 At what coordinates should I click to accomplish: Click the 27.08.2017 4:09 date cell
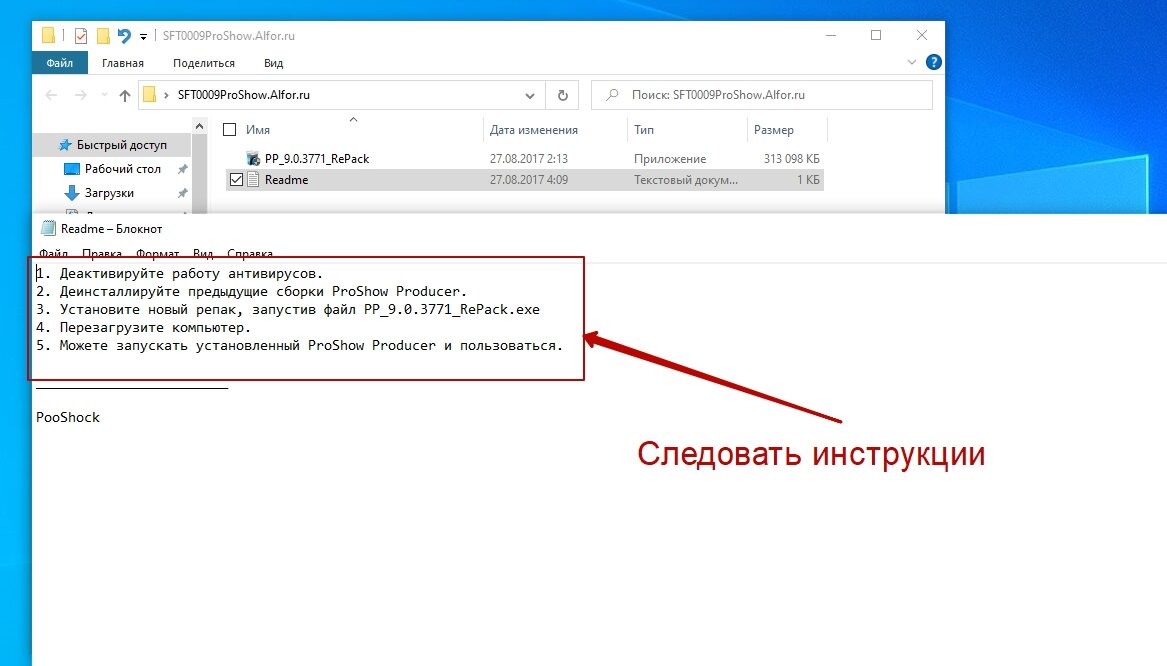click(528, 179)
